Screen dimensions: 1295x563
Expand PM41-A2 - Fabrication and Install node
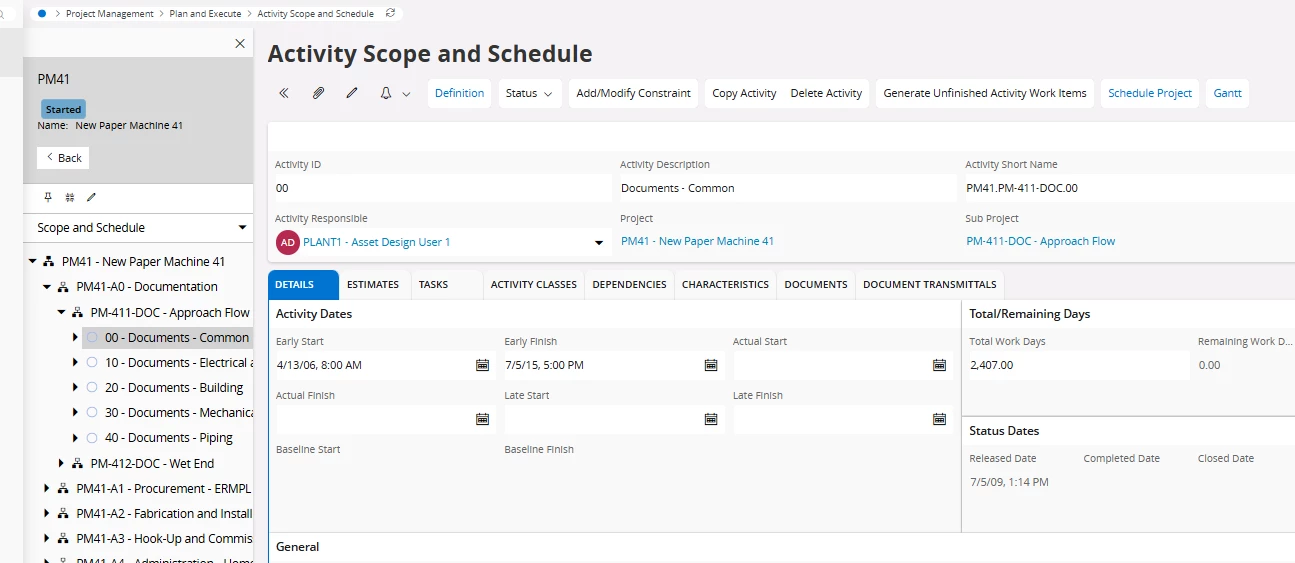click(47, 514)
